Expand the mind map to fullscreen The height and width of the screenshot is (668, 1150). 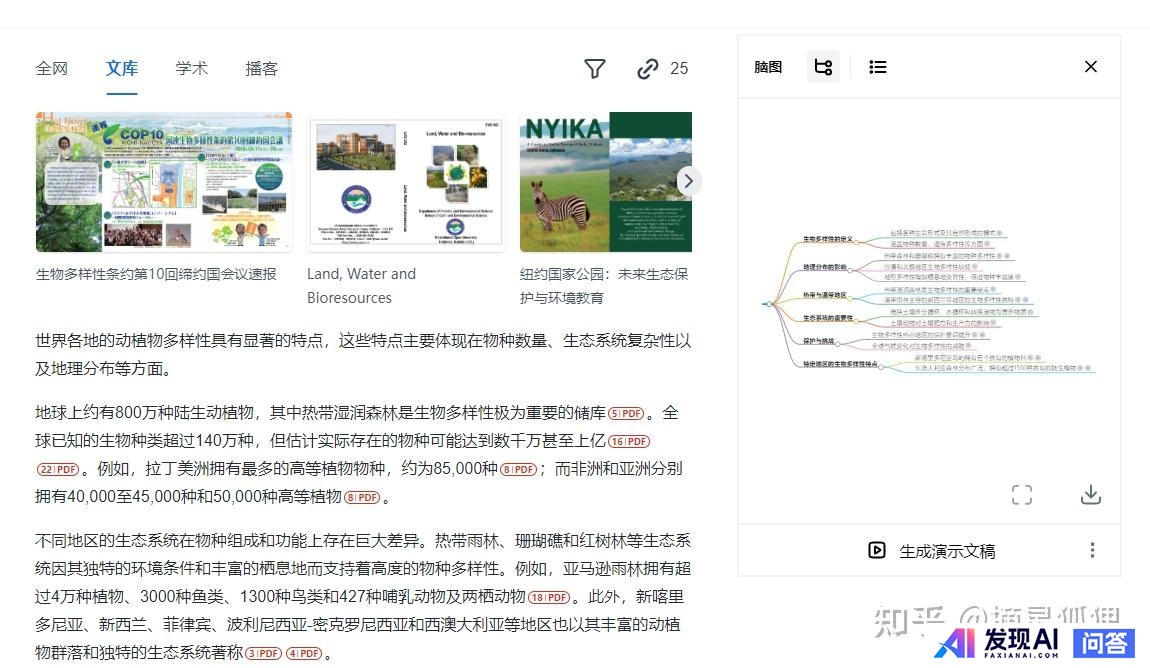(1021, 495)
